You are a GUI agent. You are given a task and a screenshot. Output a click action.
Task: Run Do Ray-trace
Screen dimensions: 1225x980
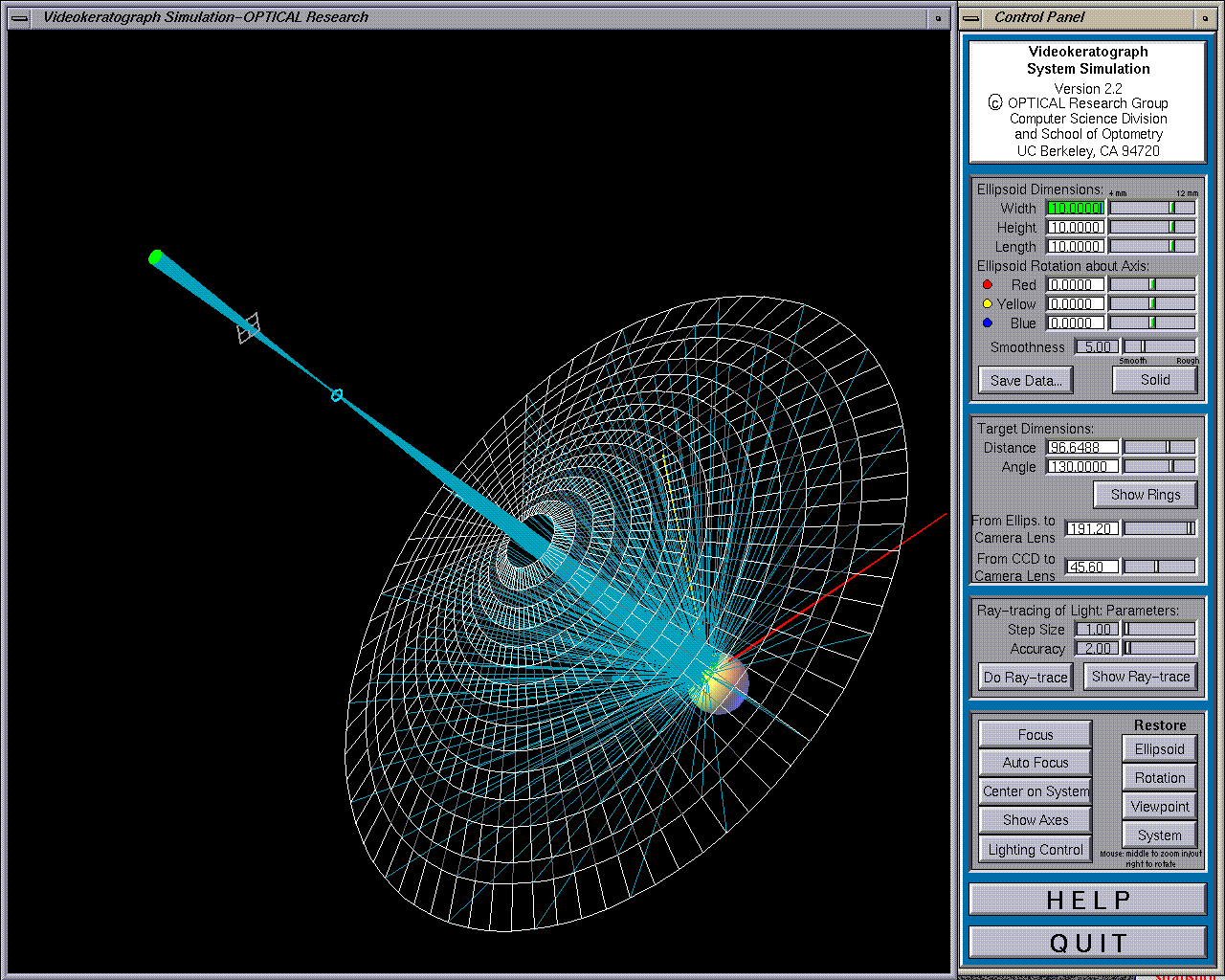[x=1025, y=677]
